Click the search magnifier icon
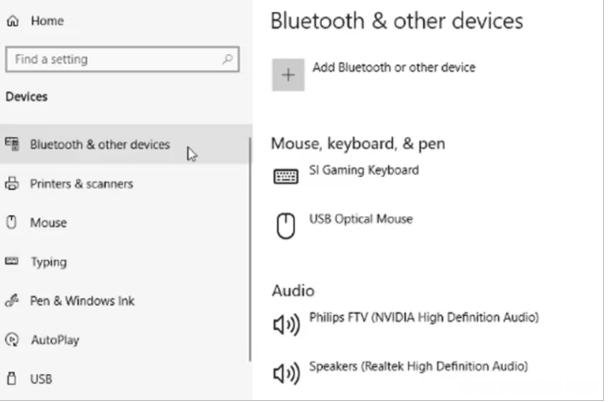 (x=228, y=59)
